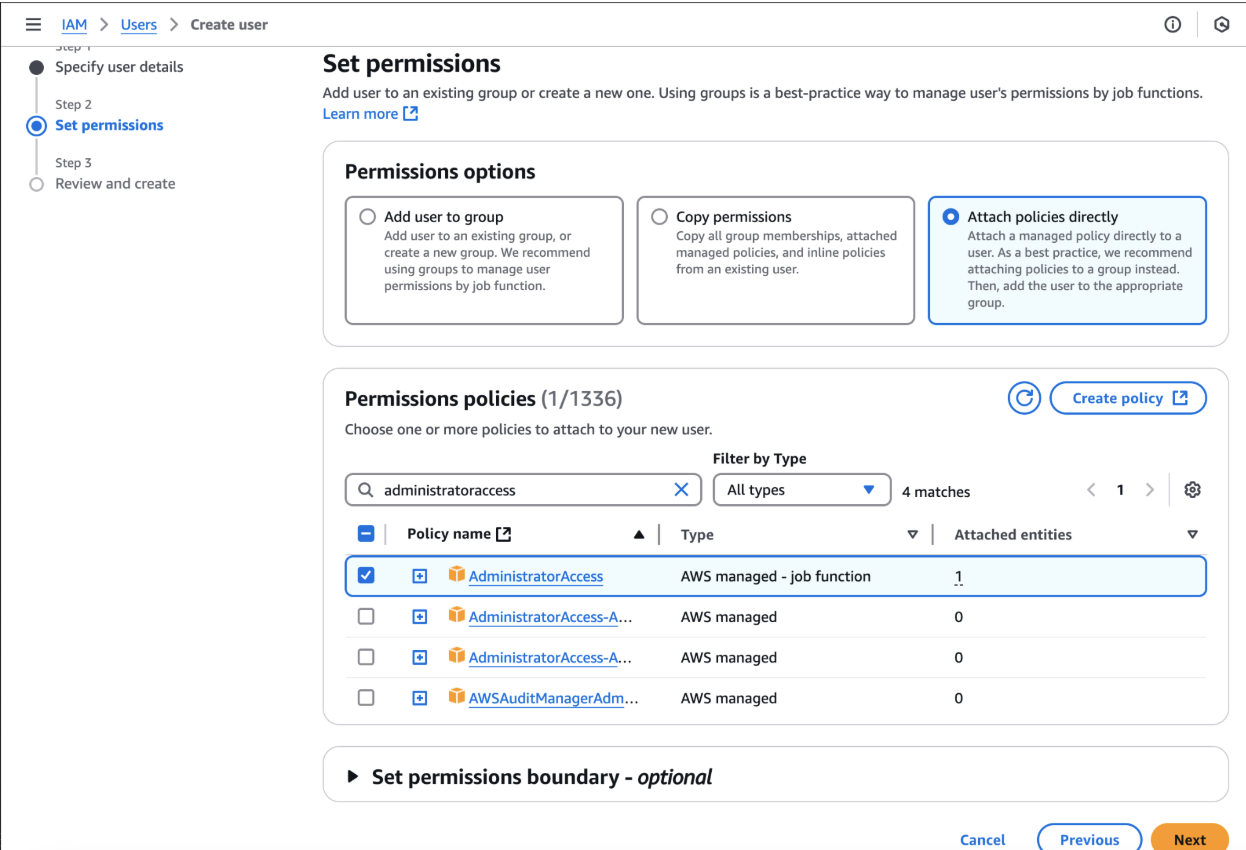
Task: Select Review and create step
Action: [115, 183]
